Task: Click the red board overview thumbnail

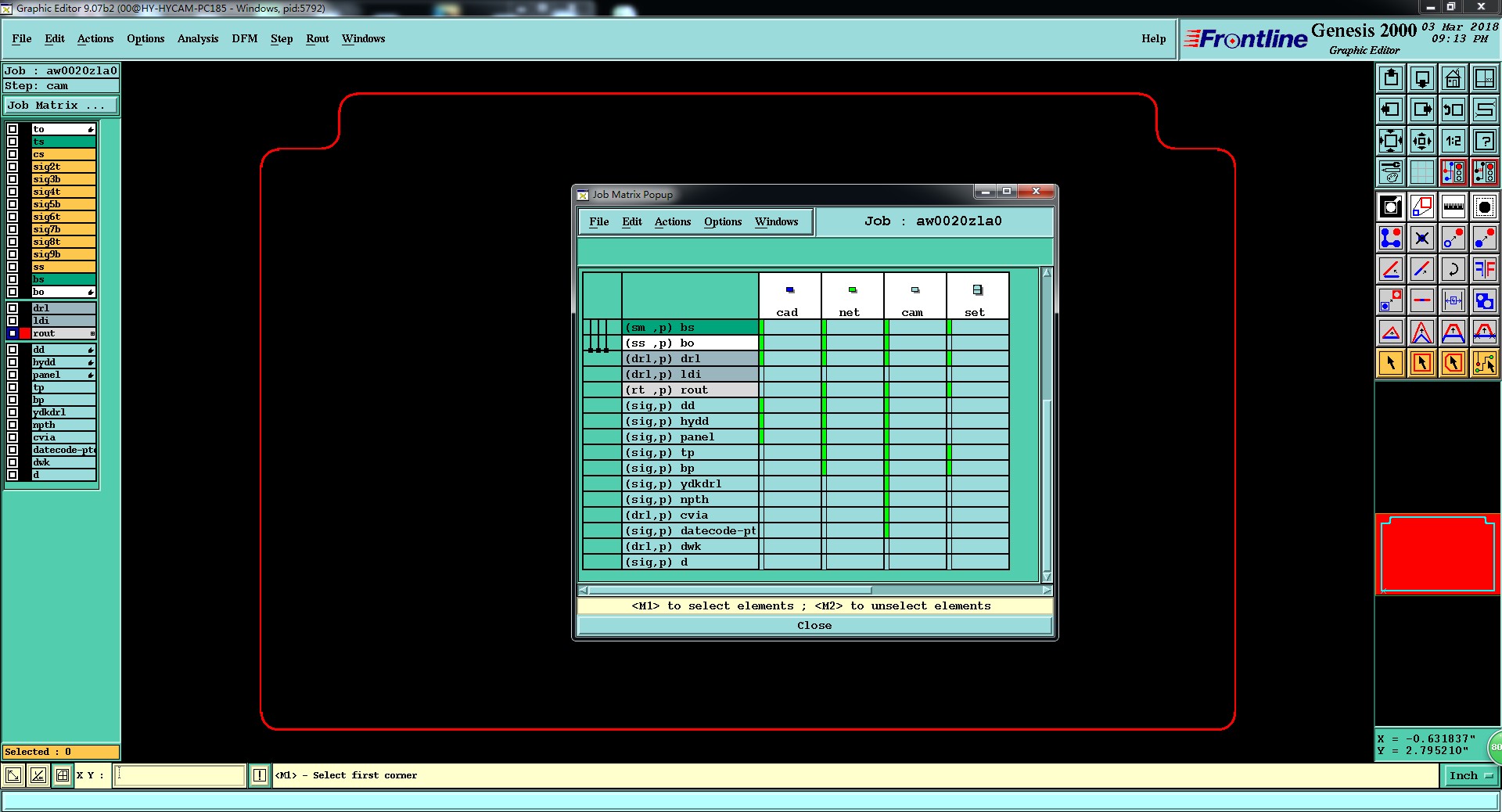Action: [x=1438, y=554]
